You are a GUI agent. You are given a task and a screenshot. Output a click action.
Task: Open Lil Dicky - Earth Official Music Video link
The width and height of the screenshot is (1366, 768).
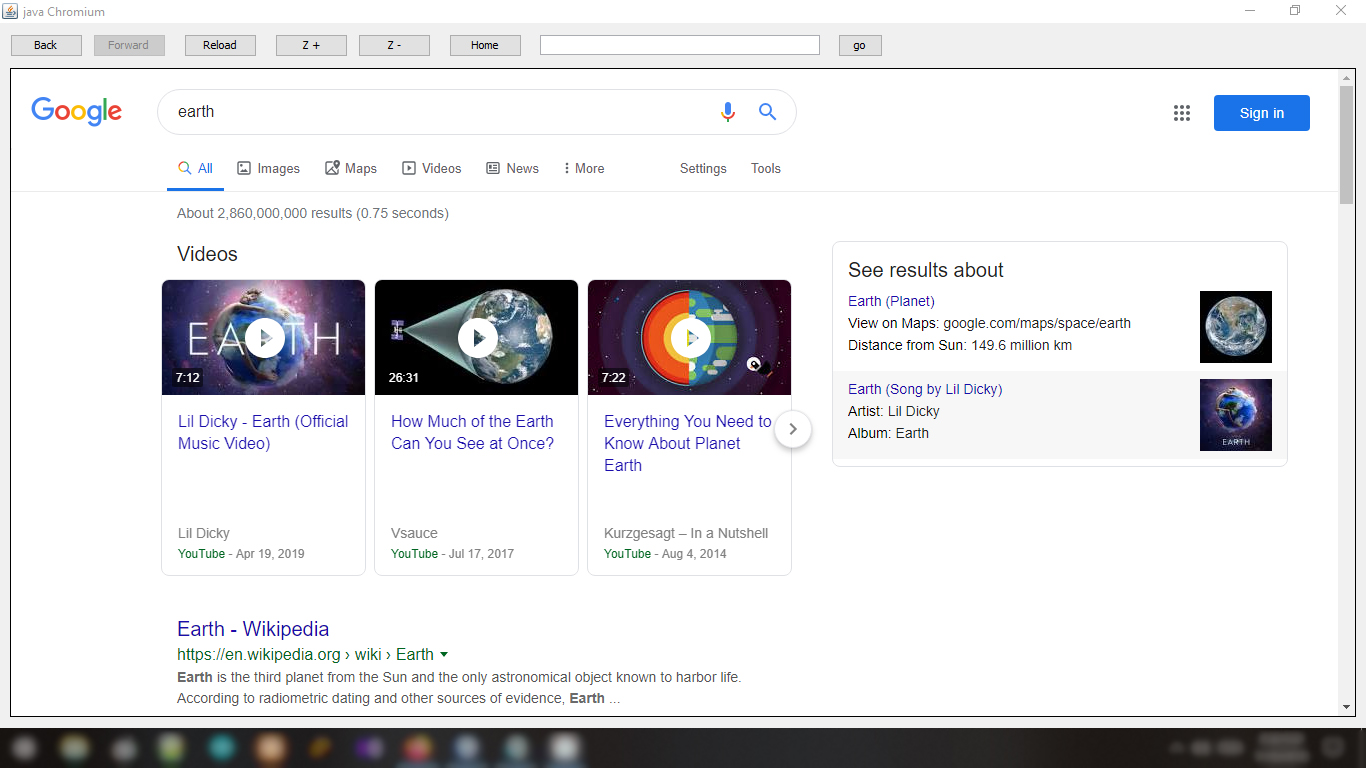263,432
